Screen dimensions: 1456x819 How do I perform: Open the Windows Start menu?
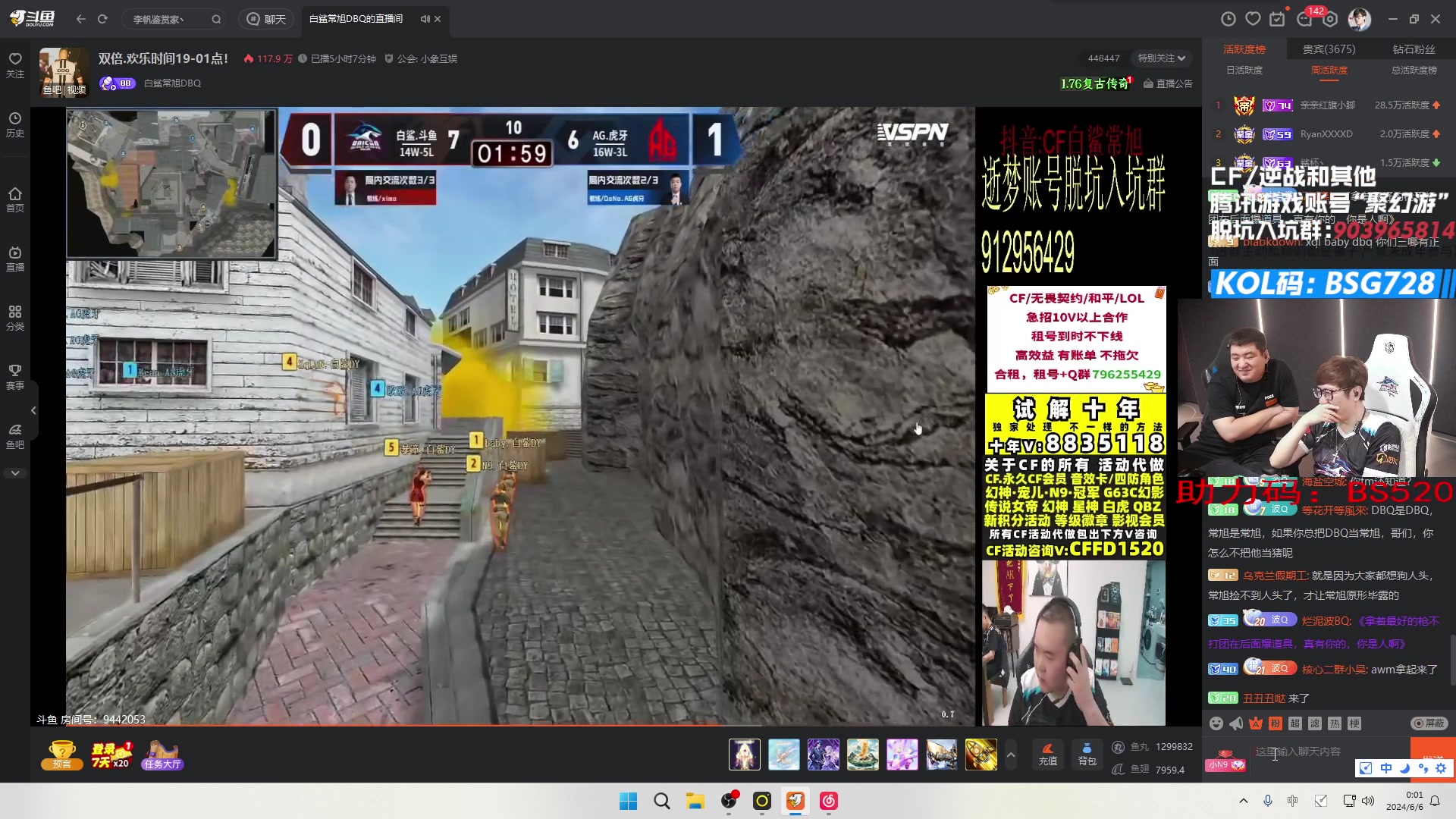click(x=629, y=801)
